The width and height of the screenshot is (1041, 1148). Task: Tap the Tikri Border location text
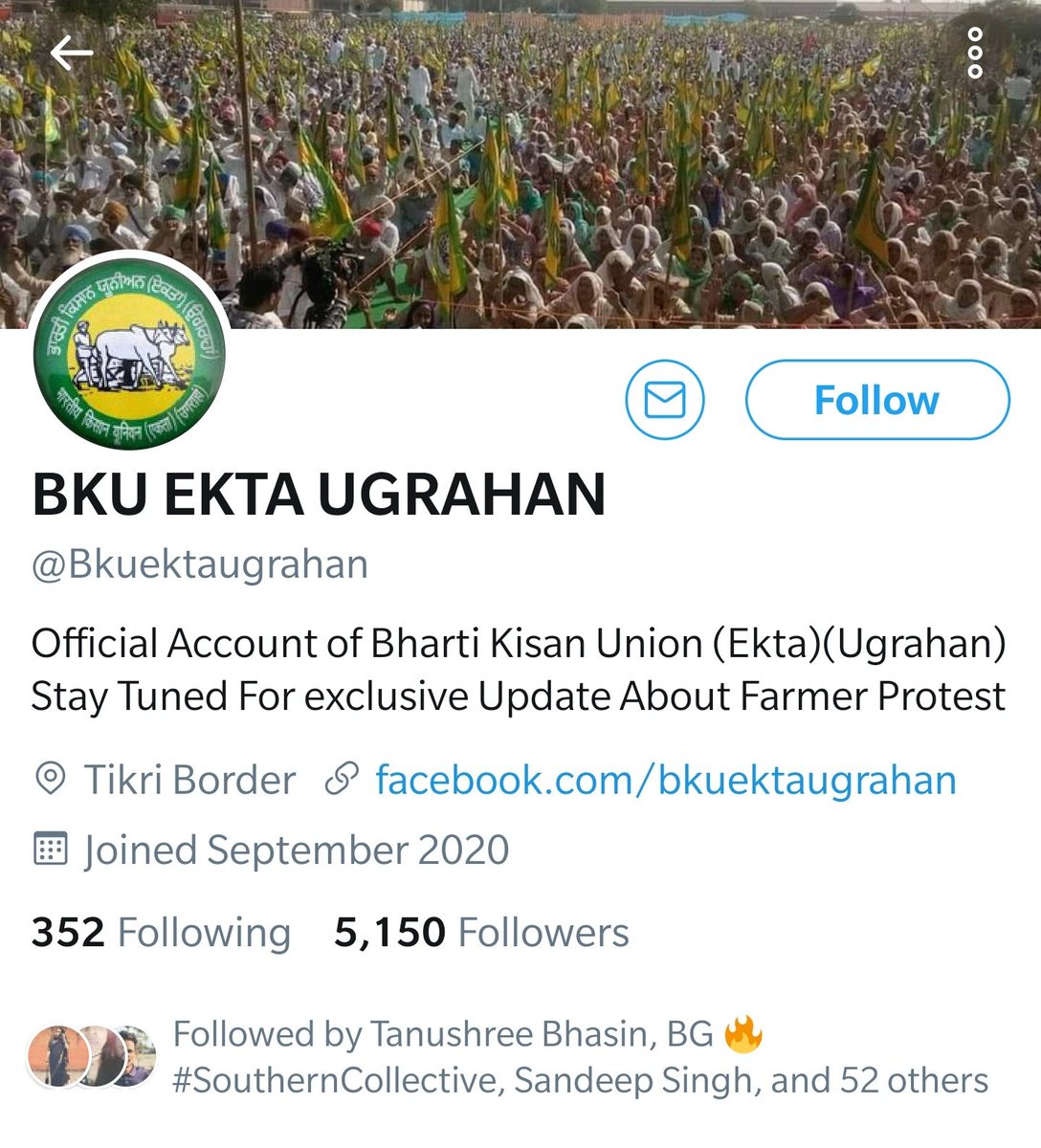coord(189,780)
